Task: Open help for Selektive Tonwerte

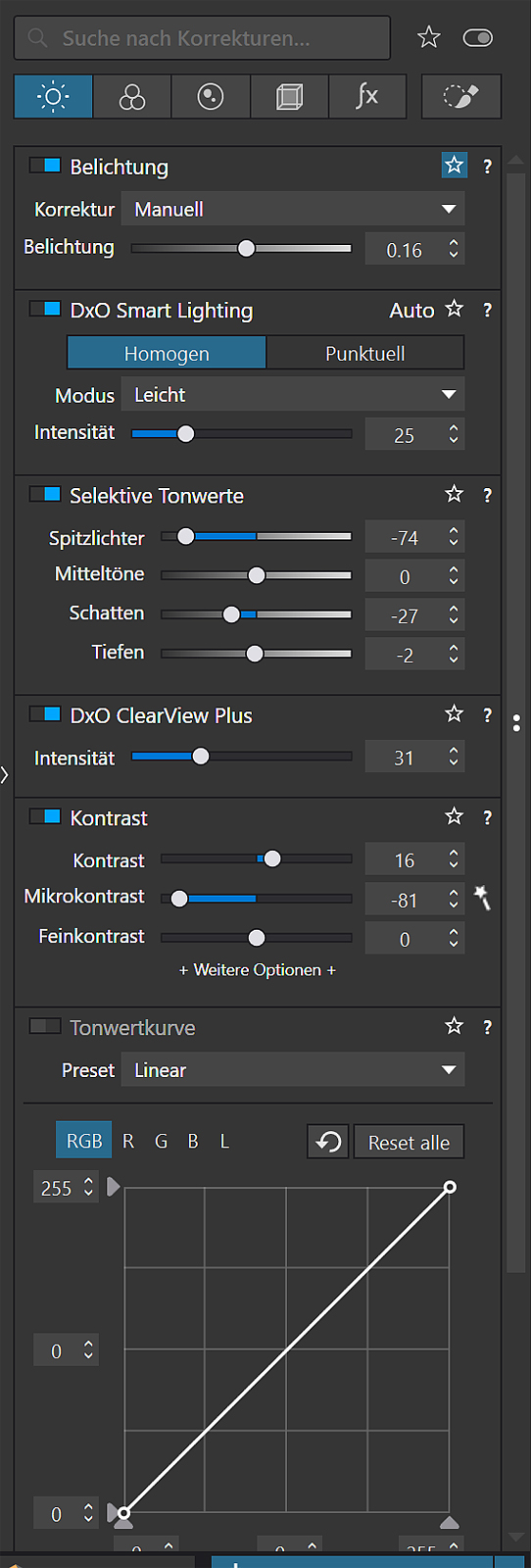Action: (x=487, y=495)
